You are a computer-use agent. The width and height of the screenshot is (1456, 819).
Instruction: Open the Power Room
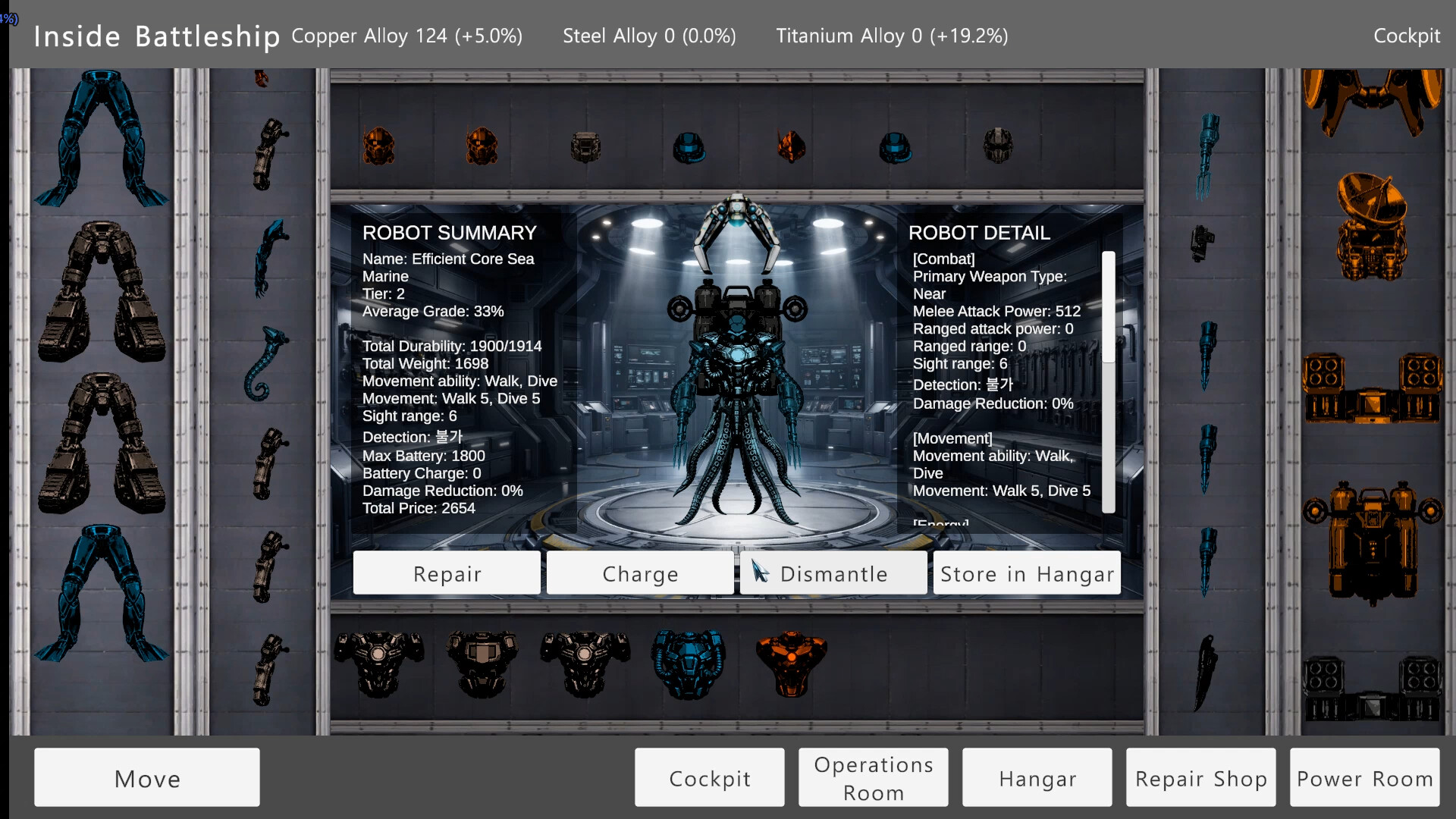1365,778
